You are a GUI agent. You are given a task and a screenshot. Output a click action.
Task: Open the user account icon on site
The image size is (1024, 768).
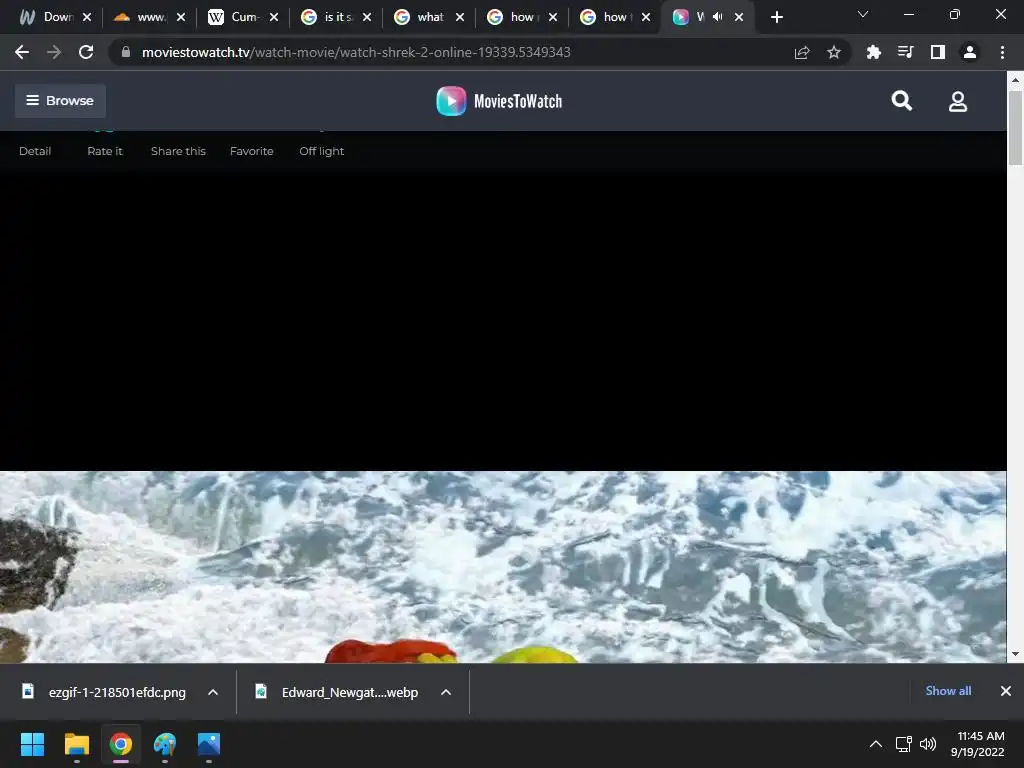[x=957, y=101]
